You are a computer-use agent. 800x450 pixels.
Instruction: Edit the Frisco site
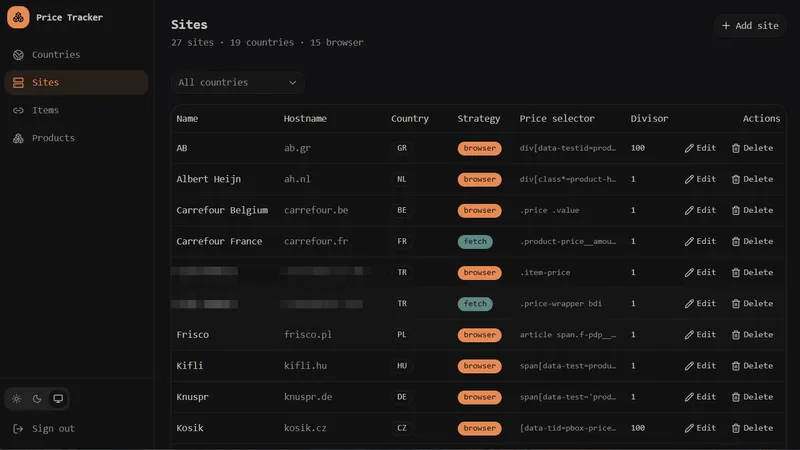point(700,335)
